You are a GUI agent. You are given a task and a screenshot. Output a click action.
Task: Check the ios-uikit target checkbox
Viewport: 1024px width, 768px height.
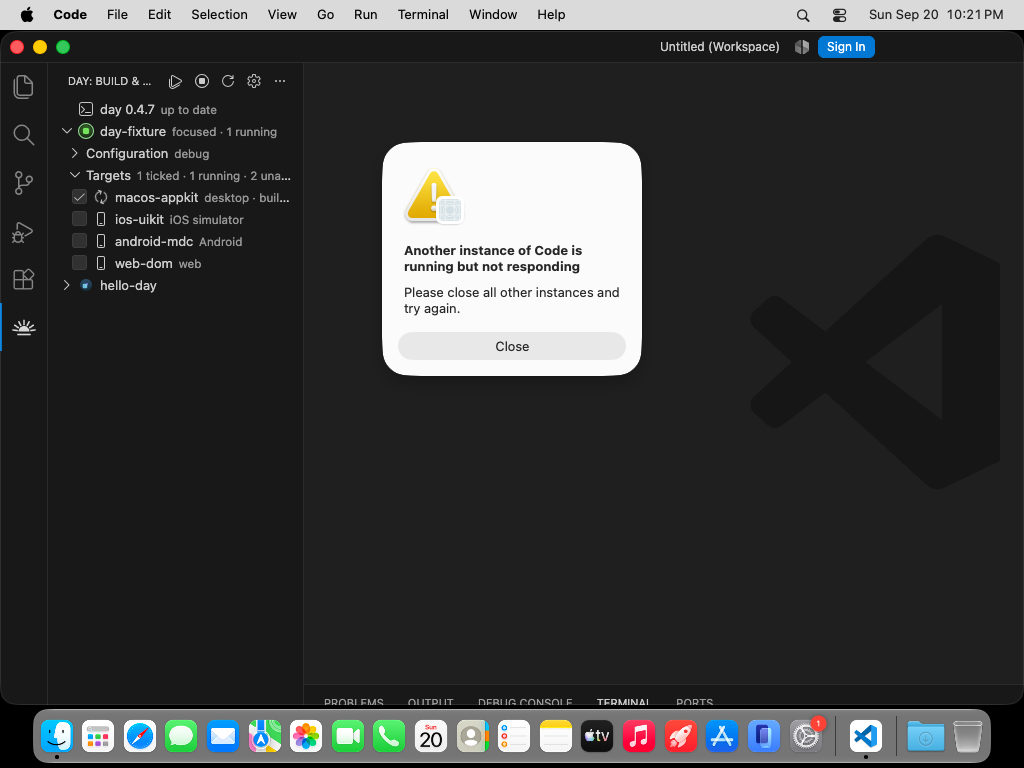(79, 219)
